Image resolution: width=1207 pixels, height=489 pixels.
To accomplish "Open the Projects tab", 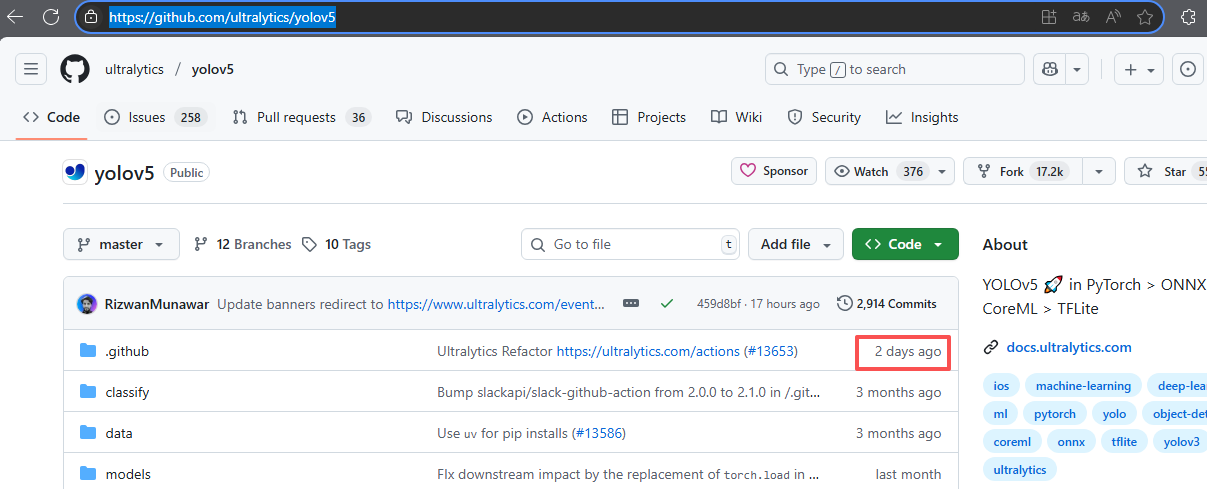I will pos(649,117).
